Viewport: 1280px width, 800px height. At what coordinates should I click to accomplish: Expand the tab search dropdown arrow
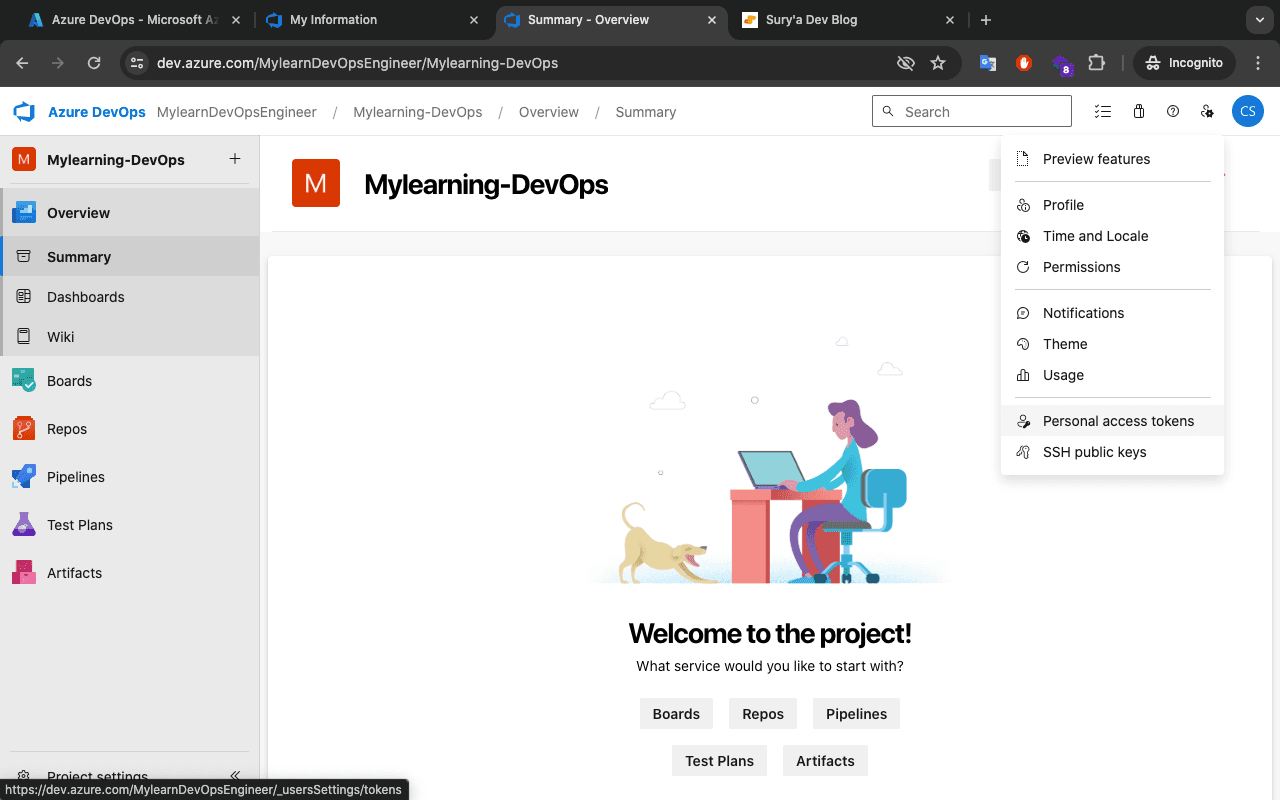click(1259, 20)
